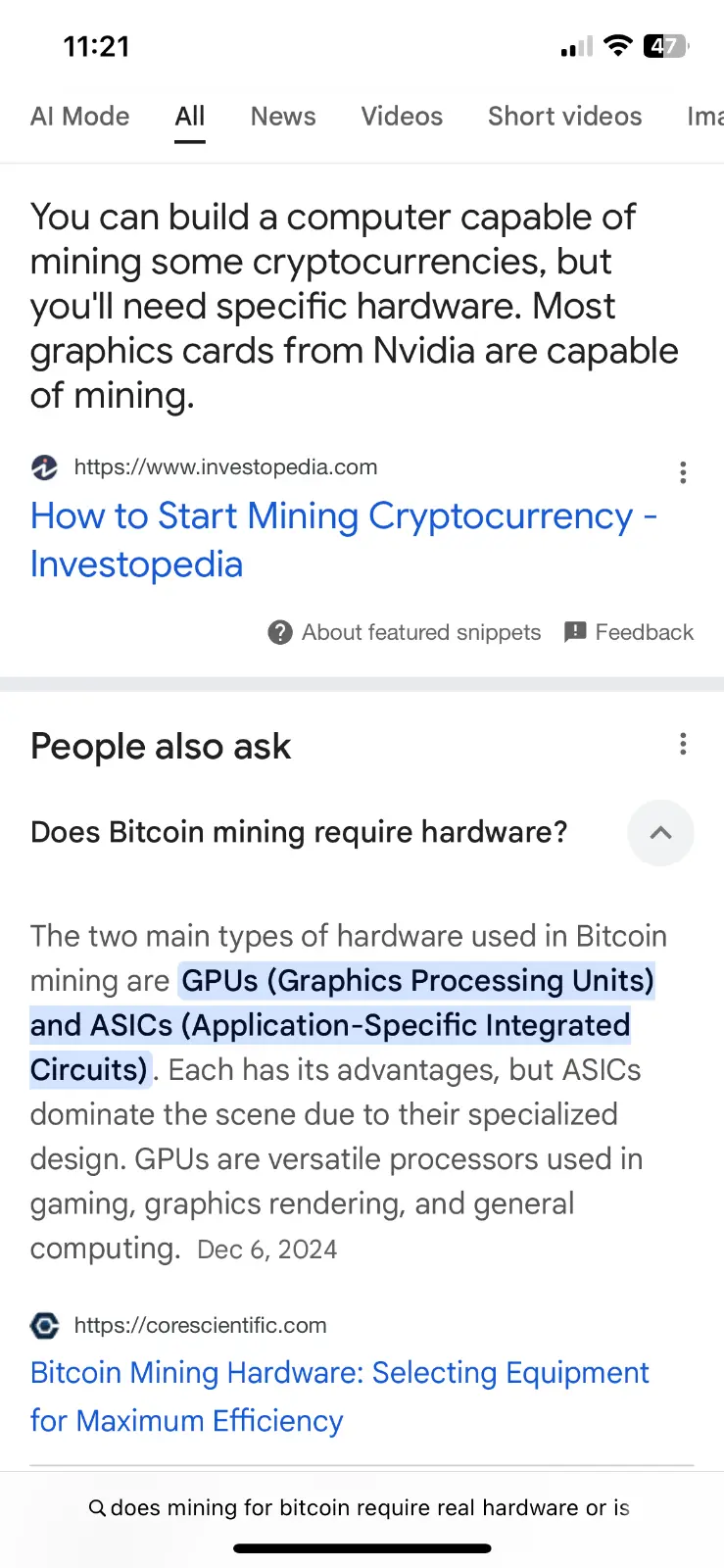Collapse "Does Bitcoin mining require hardware?" question
This screenshot has height=1568, width=724.
tap(299, 832)
